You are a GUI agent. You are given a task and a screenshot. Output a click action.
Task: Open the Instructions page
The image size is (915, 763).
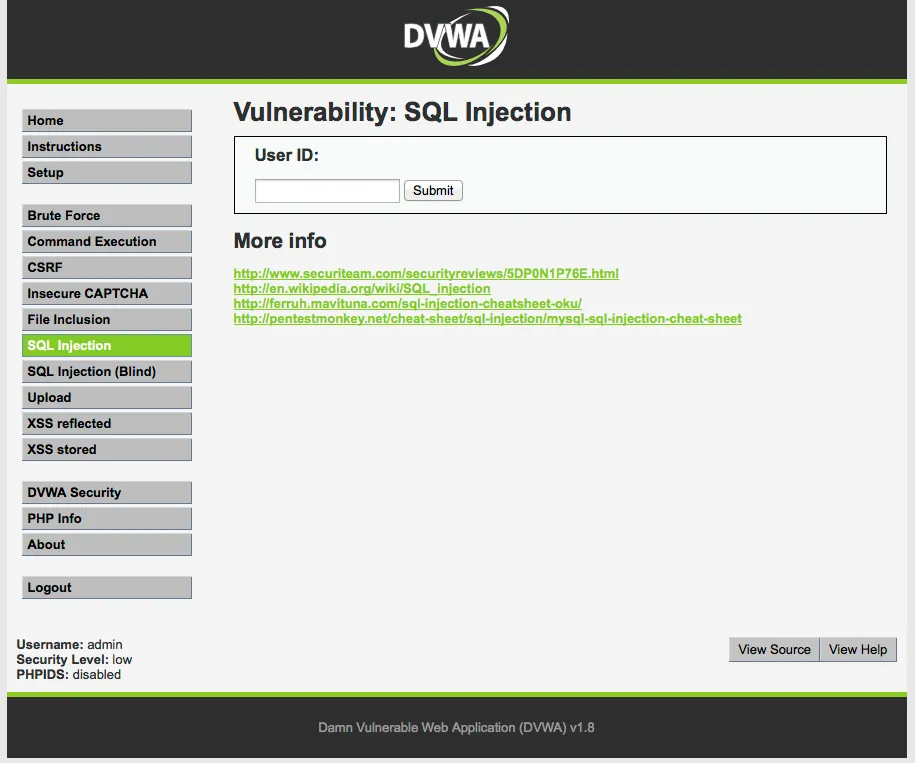tap(106, 146)
